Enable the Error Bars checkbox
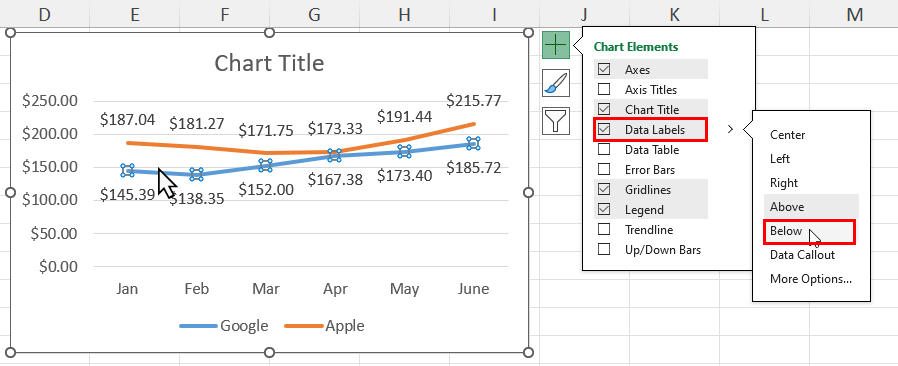This screenshot has width=898, height=366. point(604,170)
